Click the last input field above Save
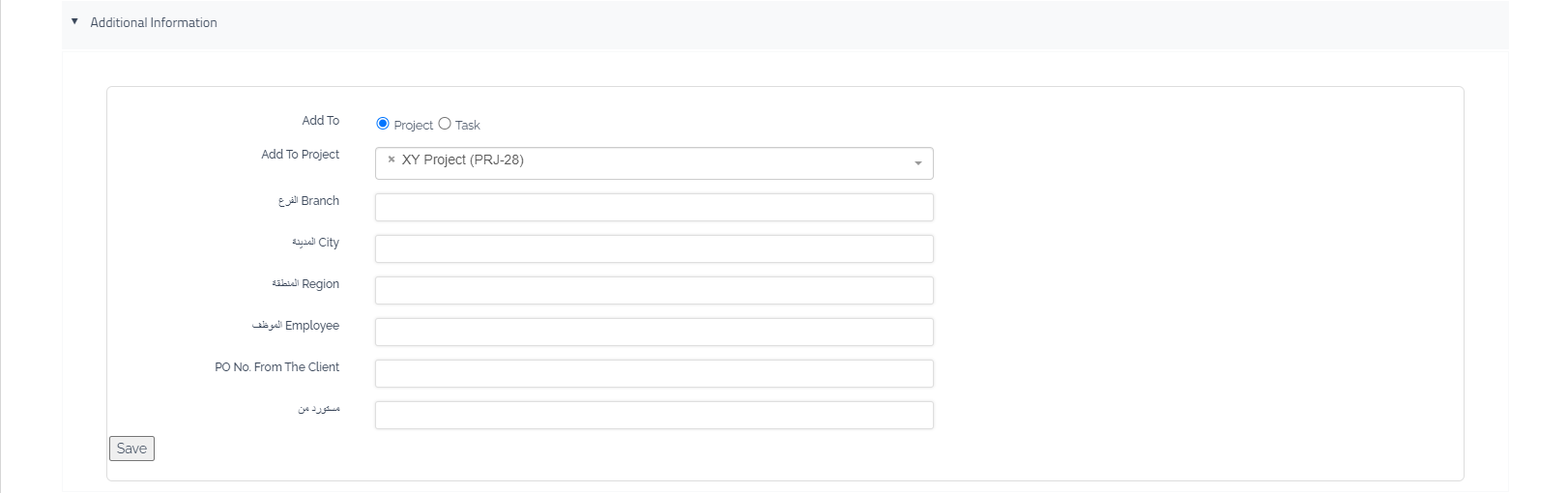This screenshot has height=493, width=1568. (x=653, y=415)
